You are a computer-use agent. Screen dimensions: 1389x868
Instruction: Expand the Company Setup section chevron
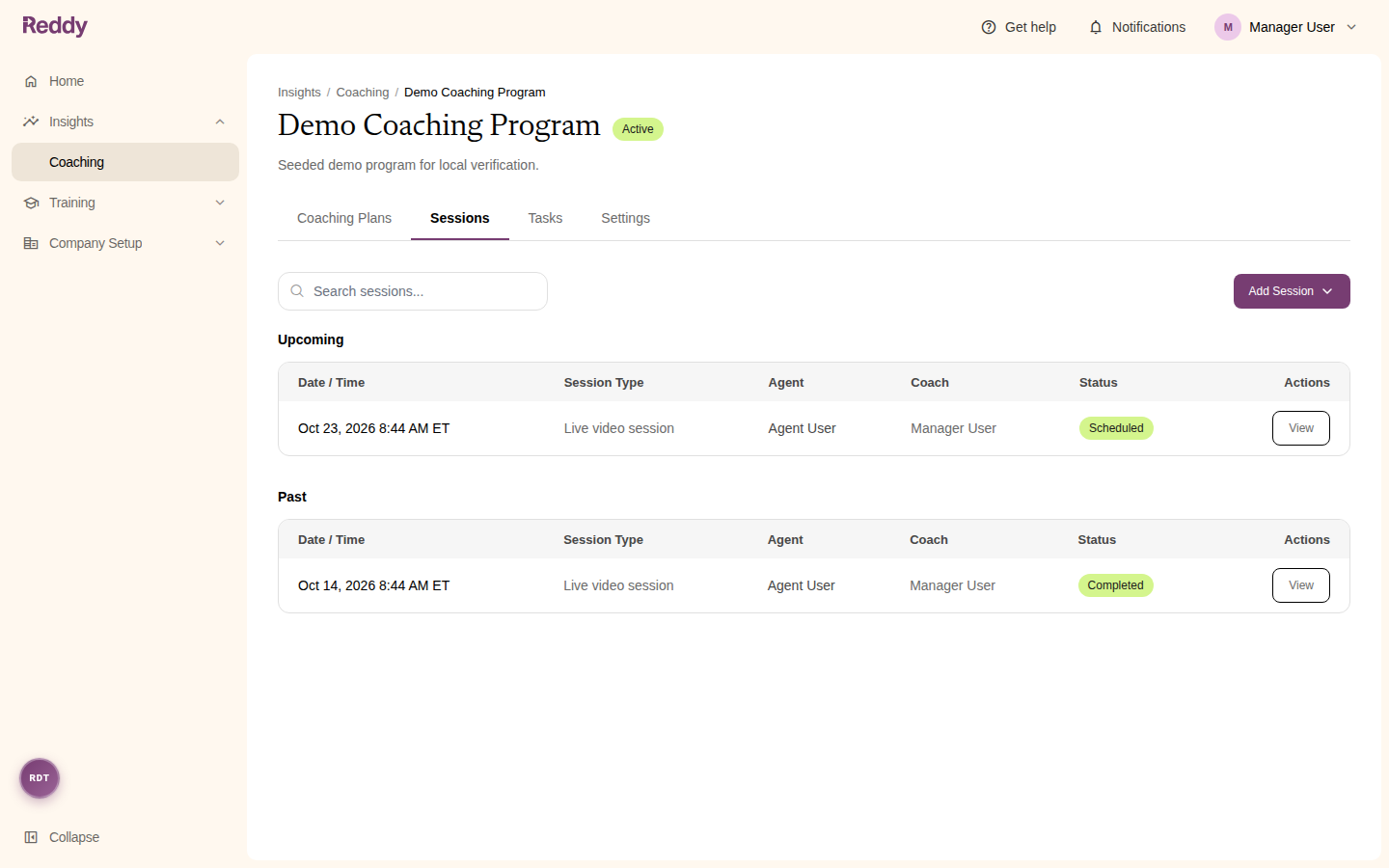pyautogui.click(x=220, y=243)
